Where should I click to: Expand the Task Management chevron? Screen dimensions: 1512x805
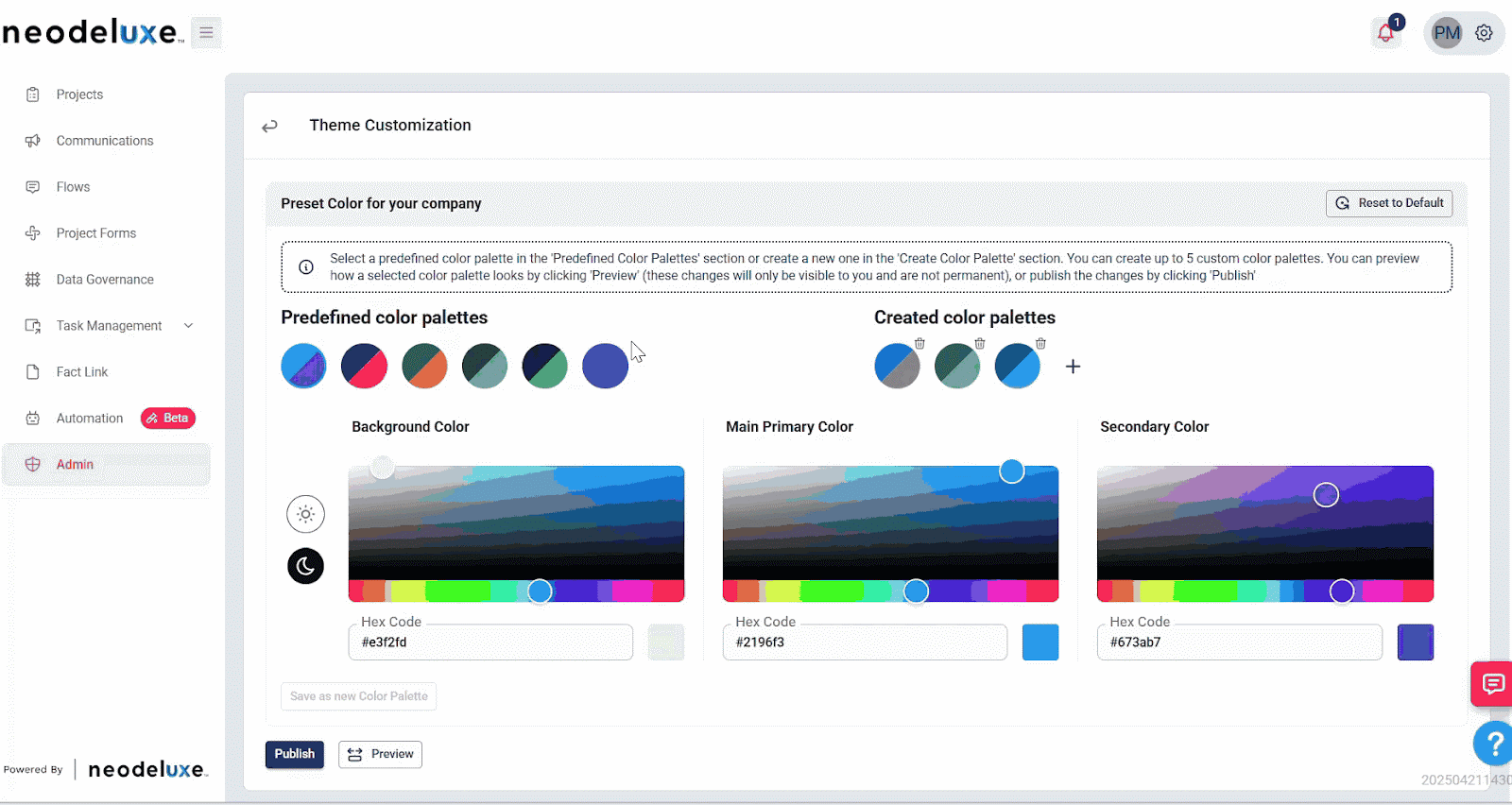pyautogui.click(x=188, y=326)
